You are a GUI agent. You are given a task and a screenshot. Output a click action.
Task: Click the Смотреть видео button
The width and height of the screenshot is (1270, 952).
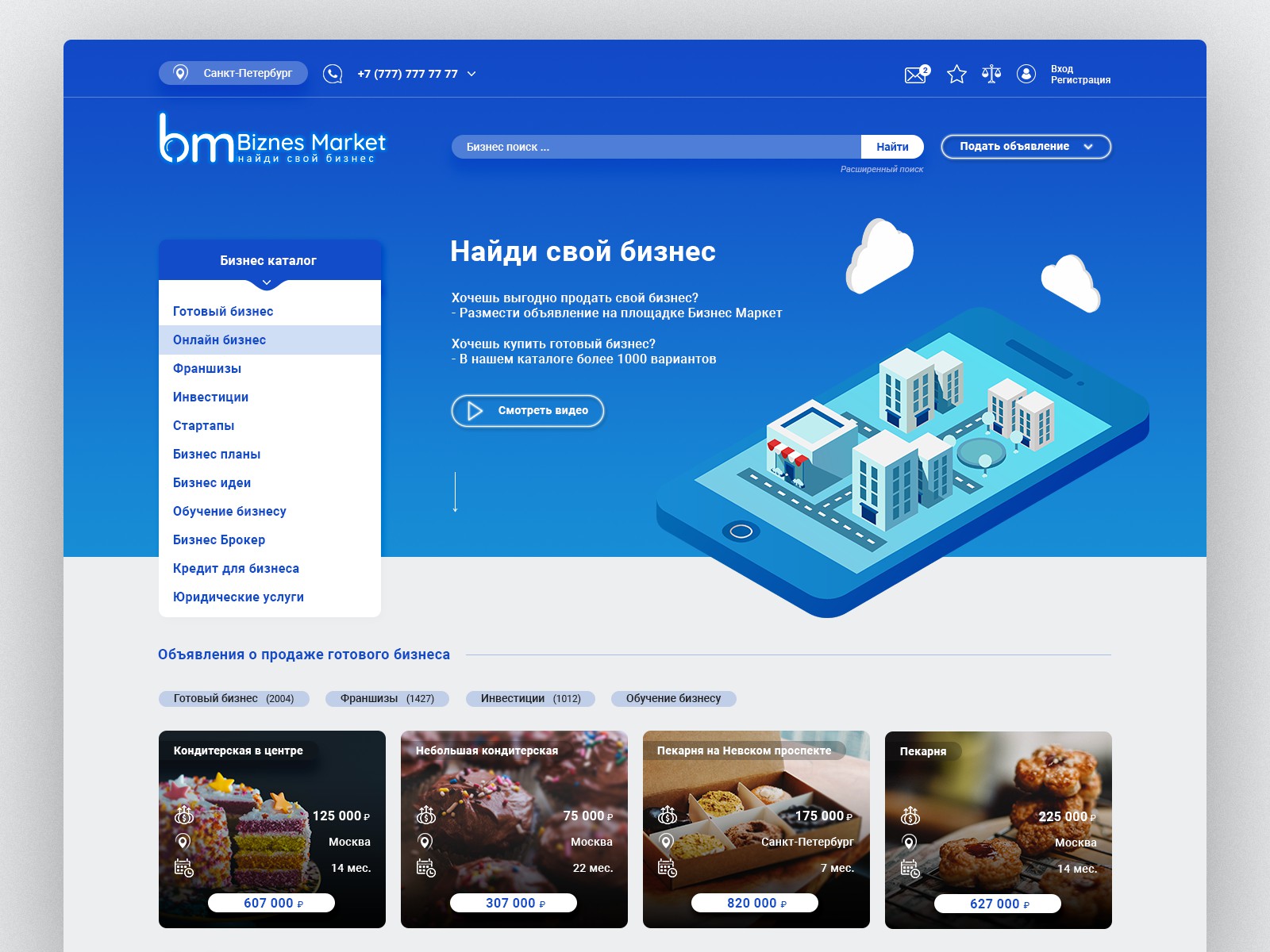click(x=528, y=411)
